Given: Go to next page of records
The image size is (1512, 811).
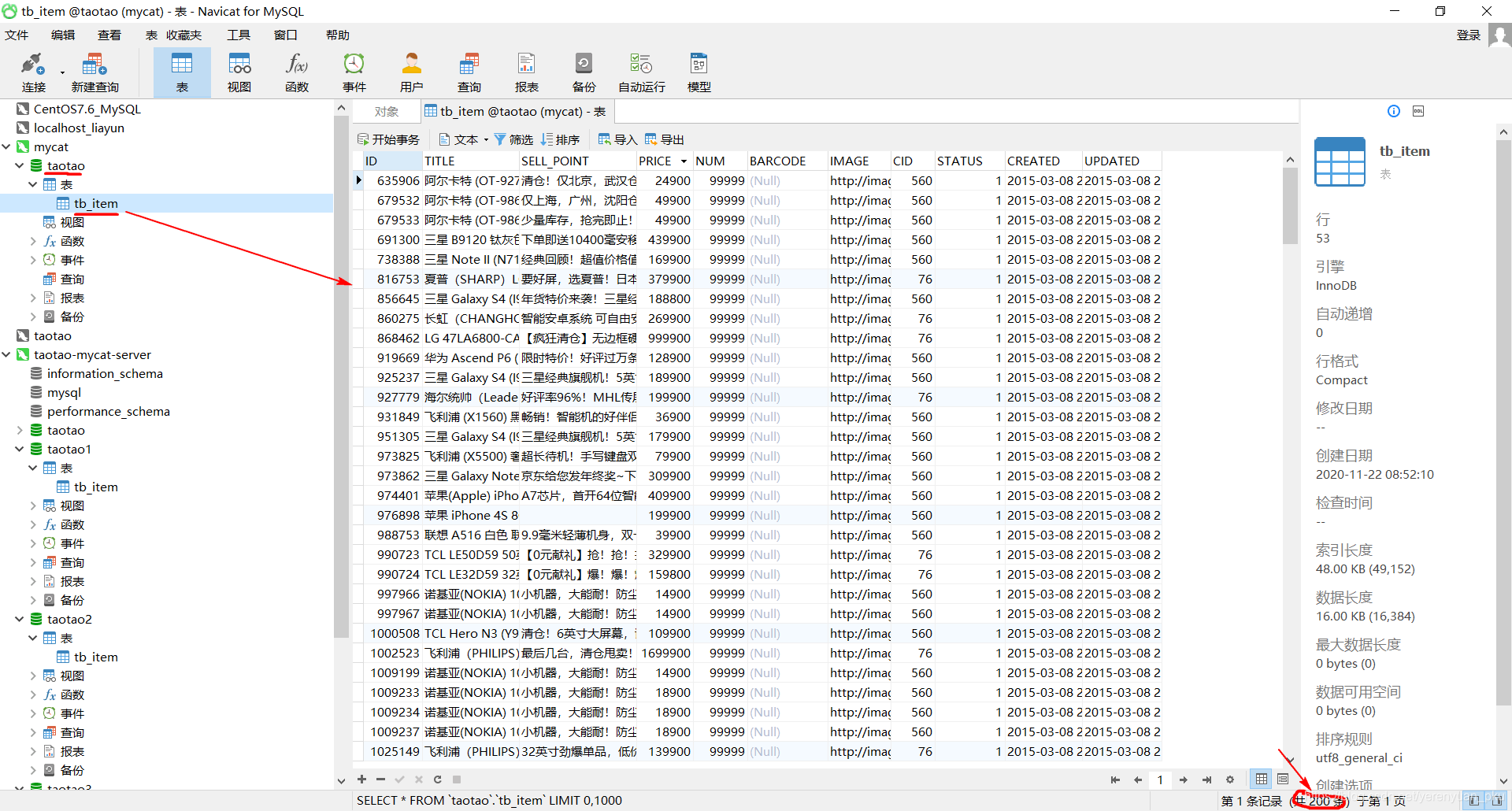Looking at the screenshot, I should (x=1183, y=780).
